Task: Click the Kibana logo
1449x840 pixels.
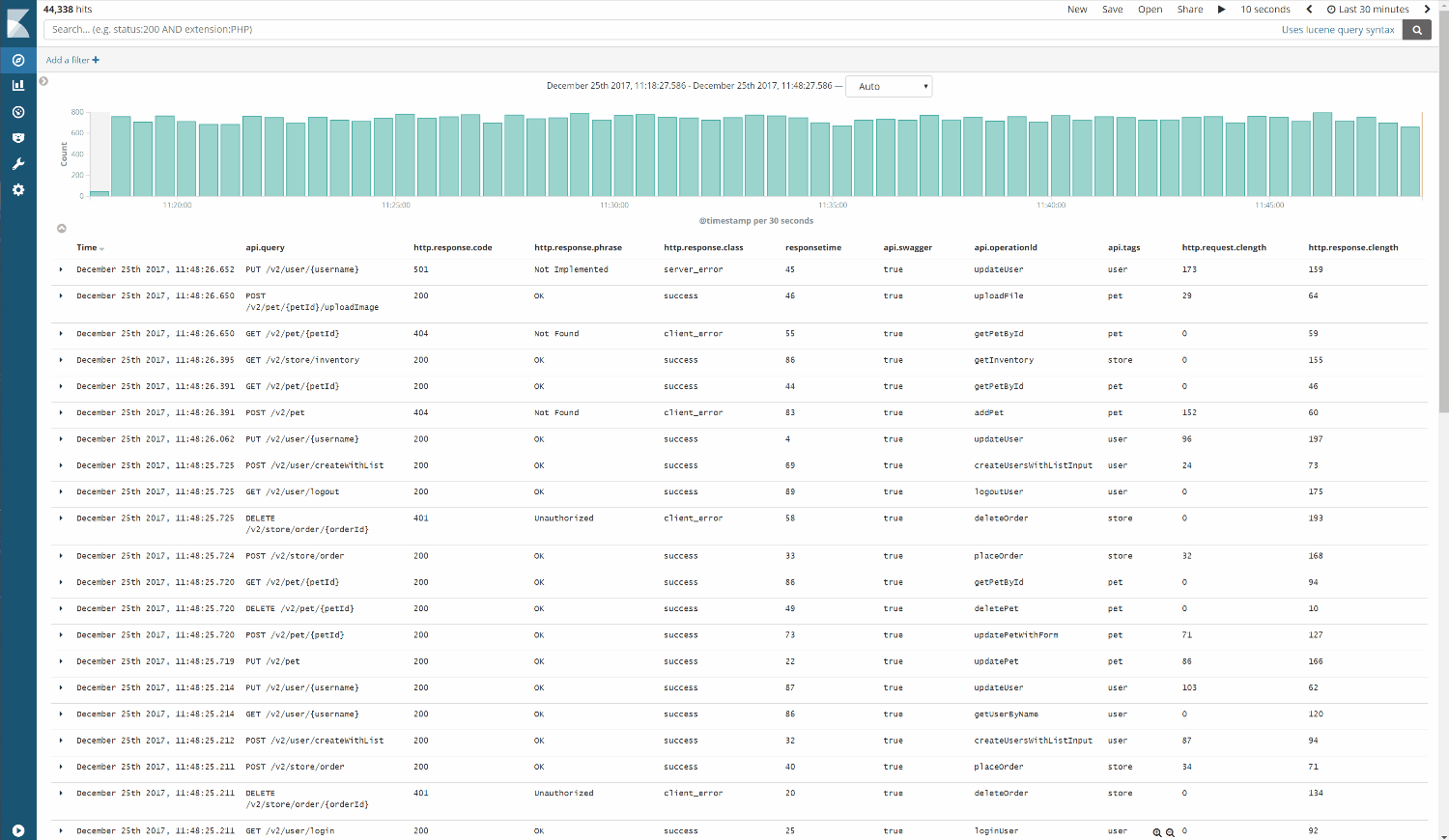Action: [17, 21]
